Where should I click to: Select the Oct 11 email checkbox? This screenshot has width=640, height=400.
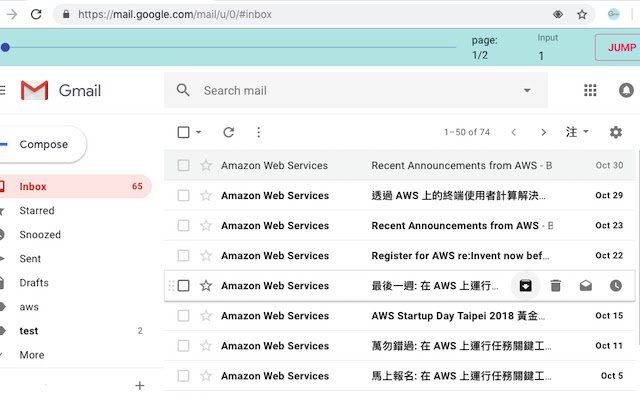(x=183, y=346)
